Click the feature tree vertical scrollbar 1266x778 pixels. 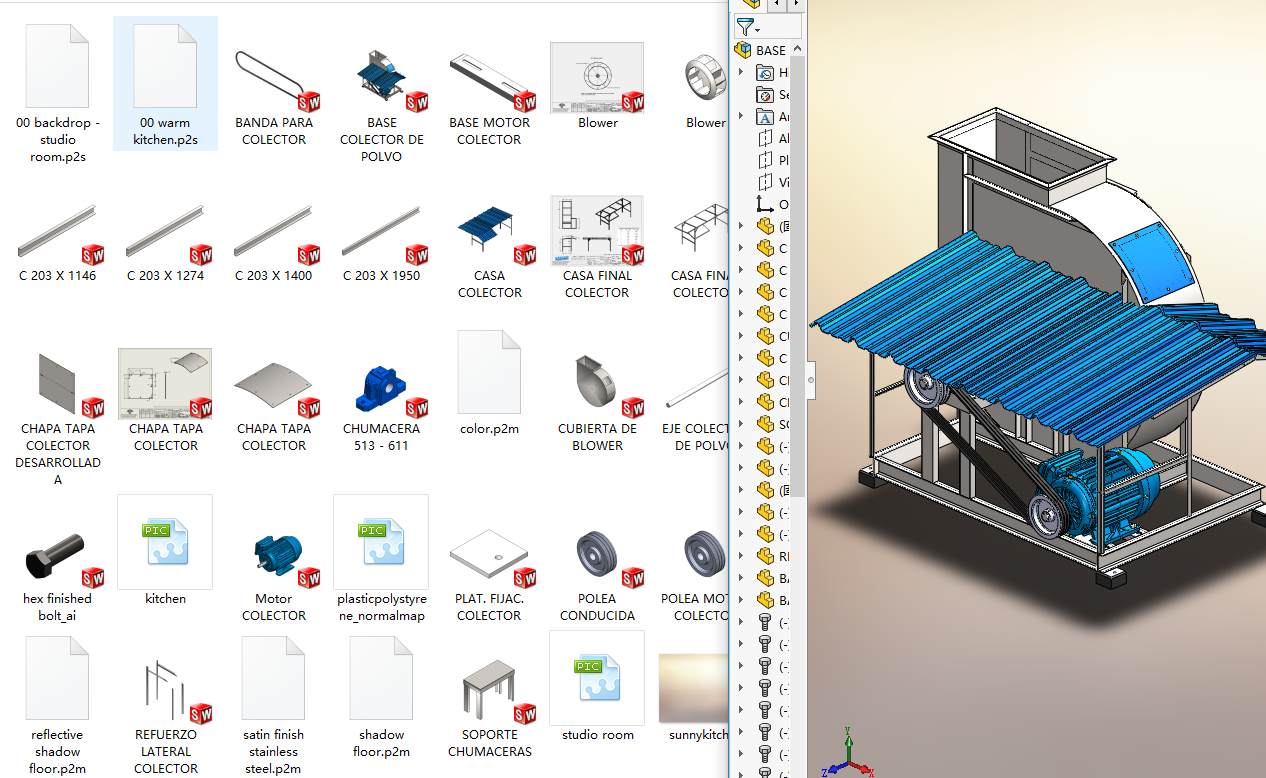pyautogui.click(x=798, y=300)
